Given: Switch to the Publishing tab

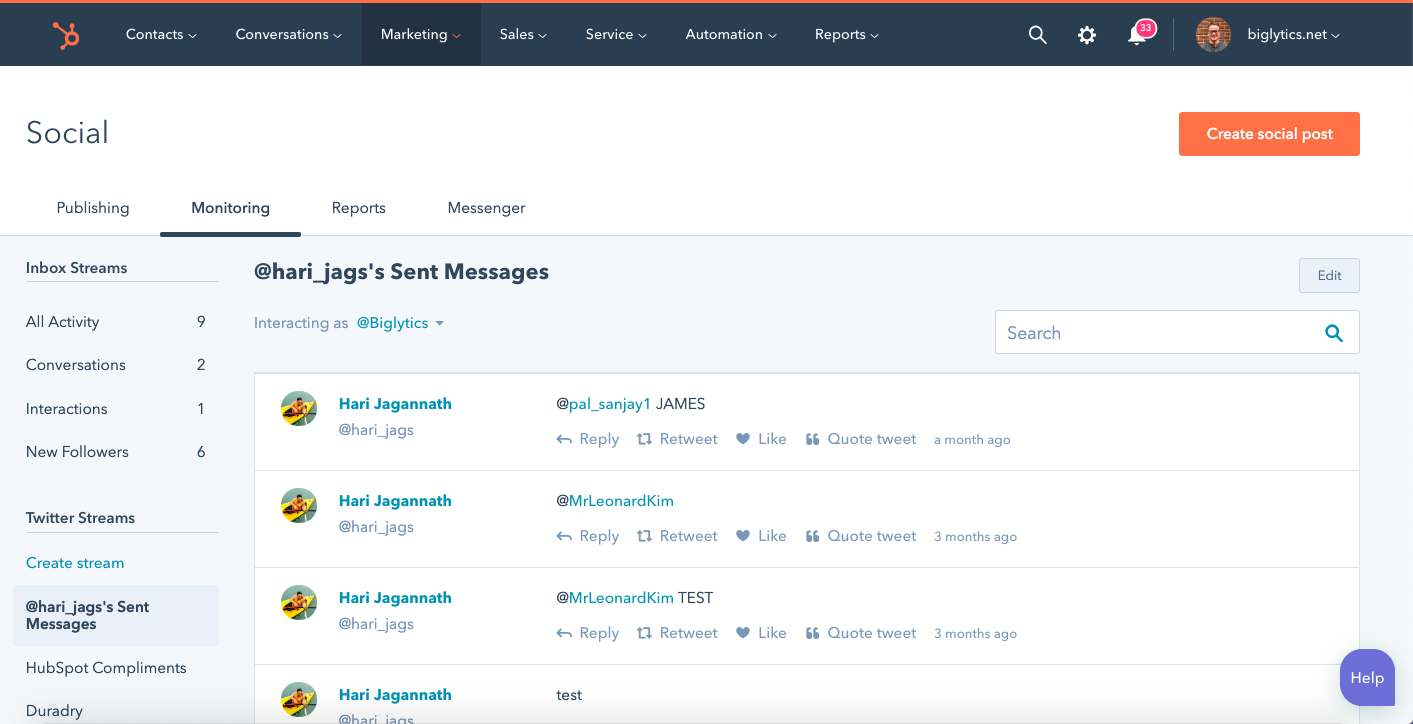Looking at the screenshot, I should point(93,208).
